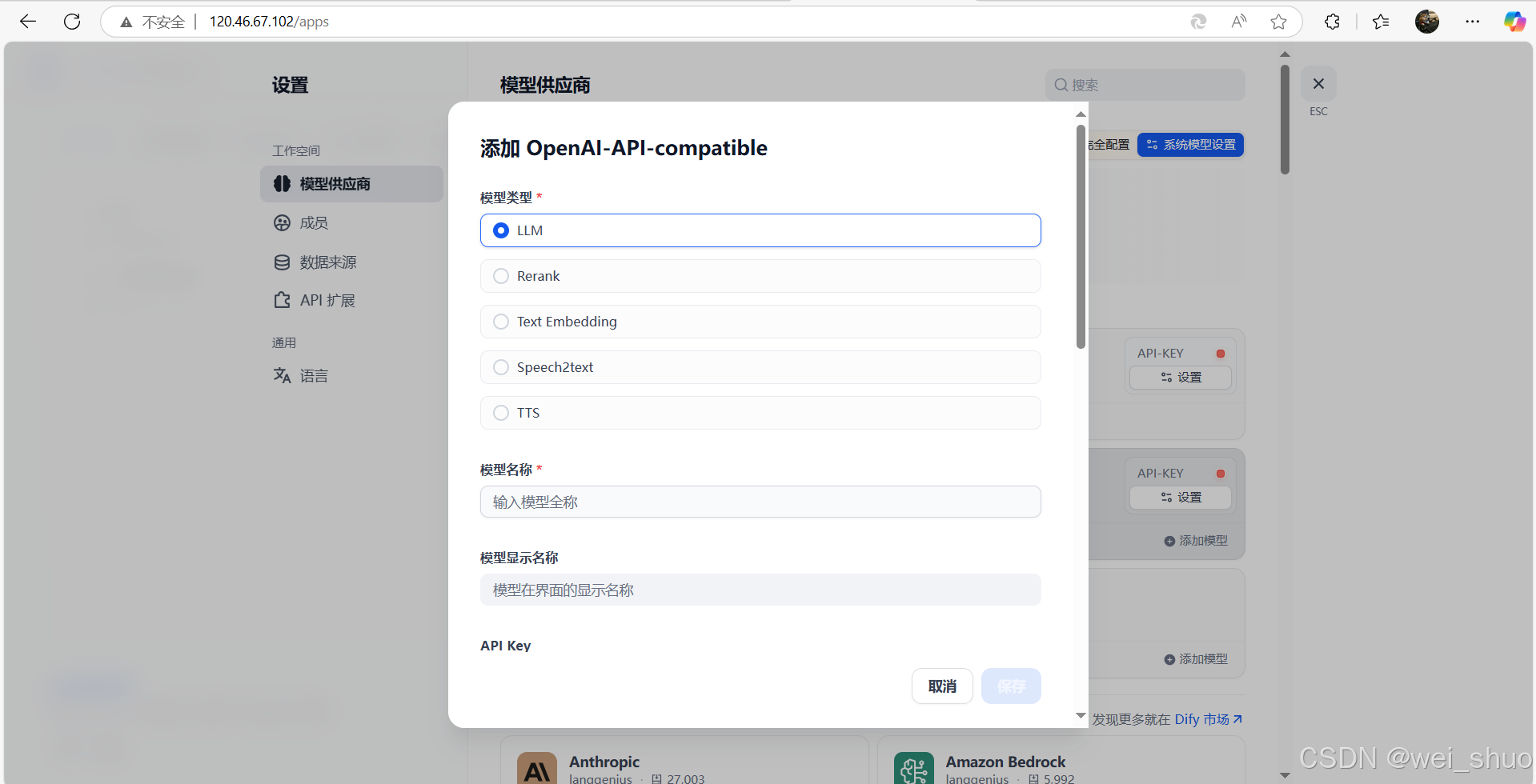Screen dimensions: 1536x784
Task: Click the not-secure warning triangle icon
Action: [126, 22]
